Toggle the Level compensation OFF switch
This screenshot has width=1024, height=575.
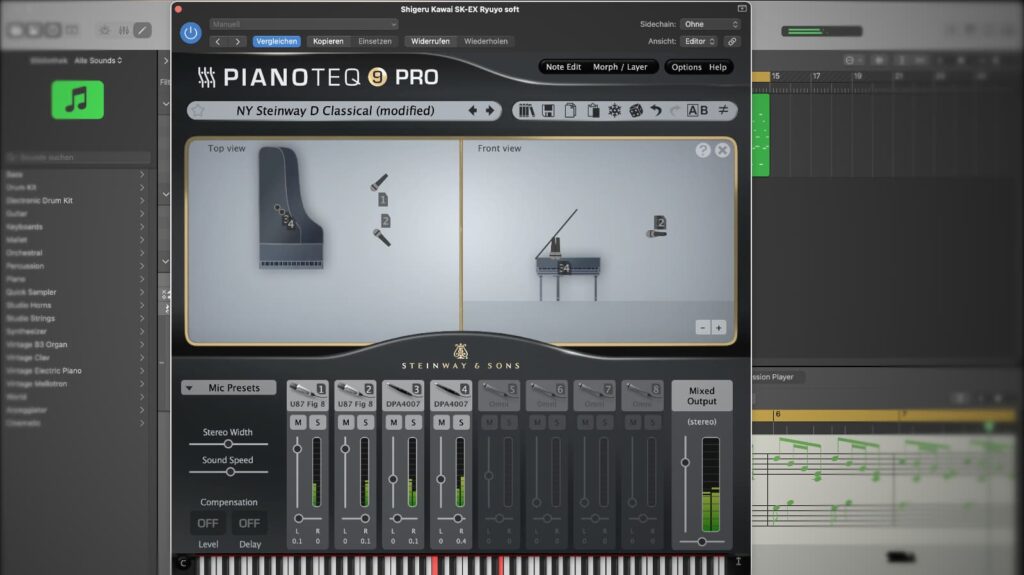208,523
